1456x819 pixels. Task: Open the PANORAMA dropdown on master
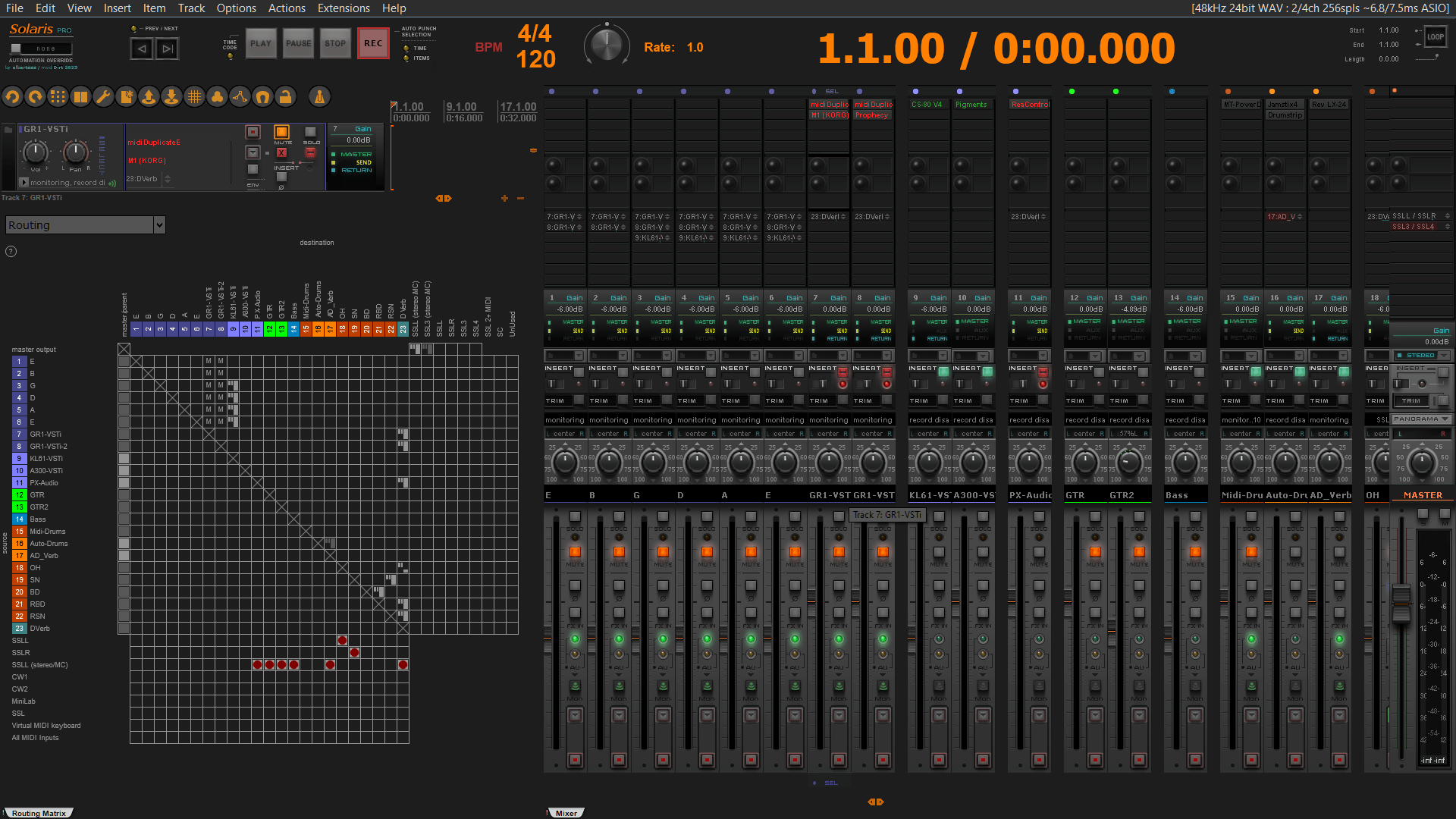pos(1421,419)
